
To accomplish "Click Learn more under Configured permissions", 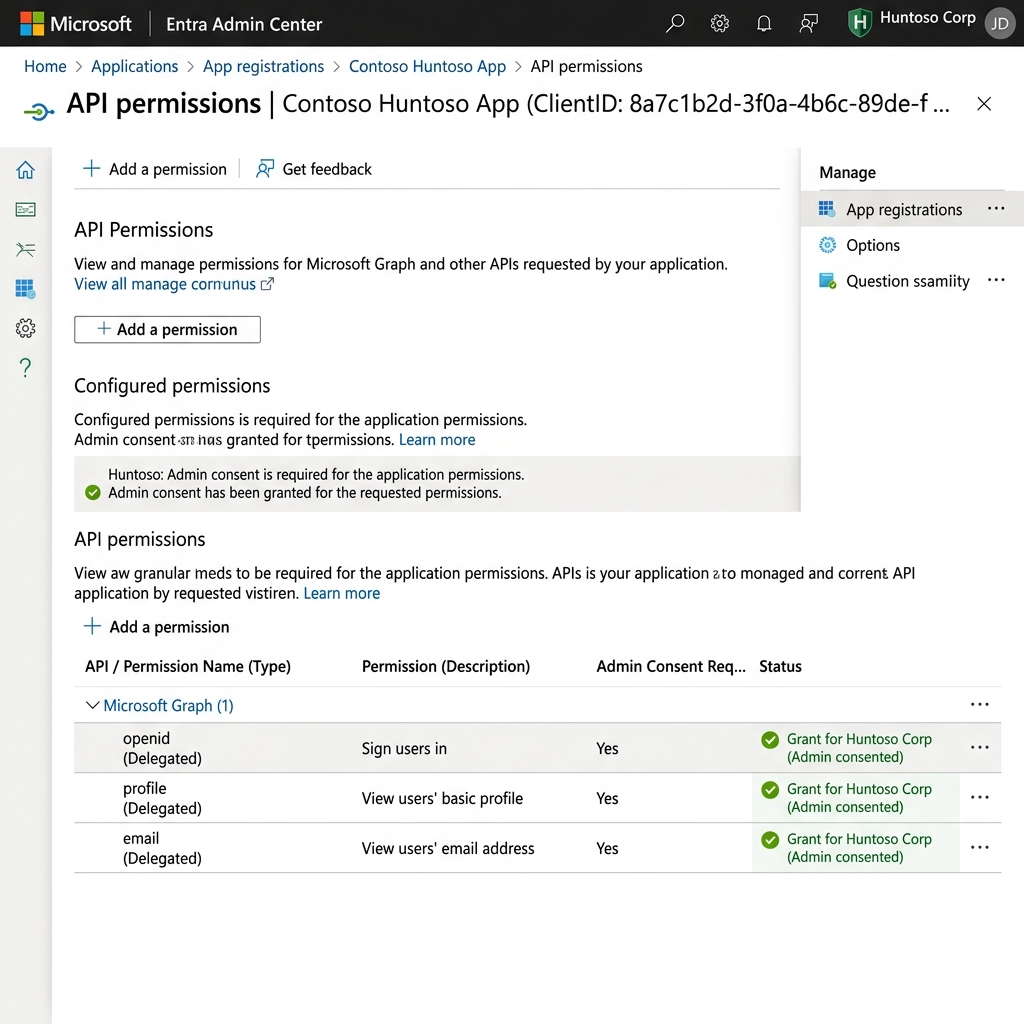I will (x=437, y=440).
